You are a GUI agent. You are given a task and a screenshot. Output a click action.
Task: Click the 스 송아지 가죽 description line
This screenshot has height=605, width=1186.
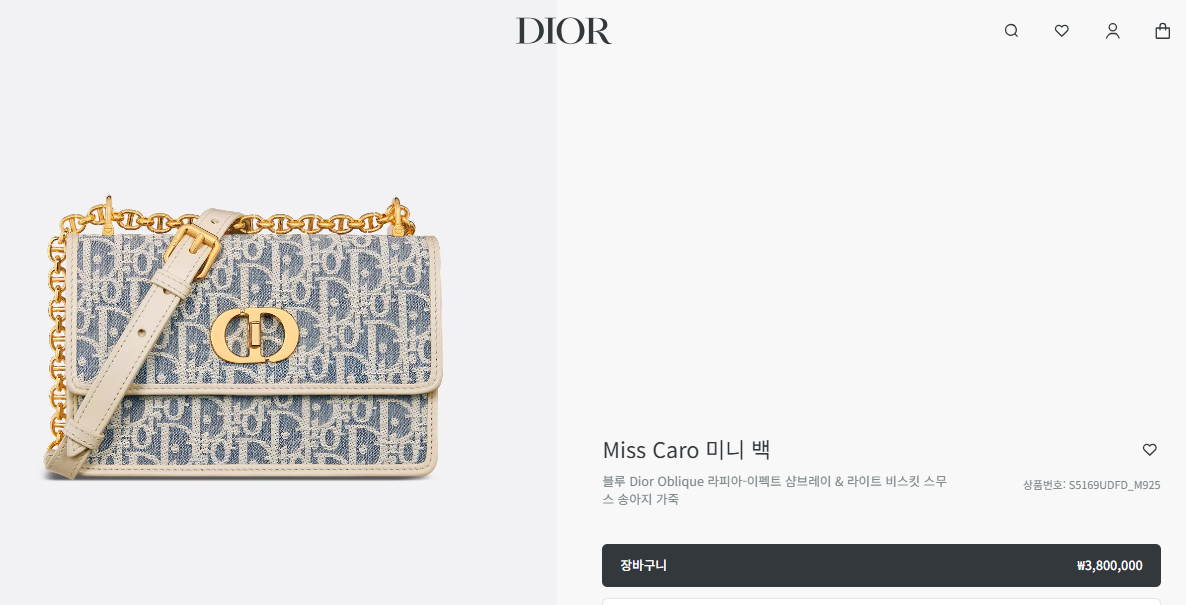coord(640,499)
